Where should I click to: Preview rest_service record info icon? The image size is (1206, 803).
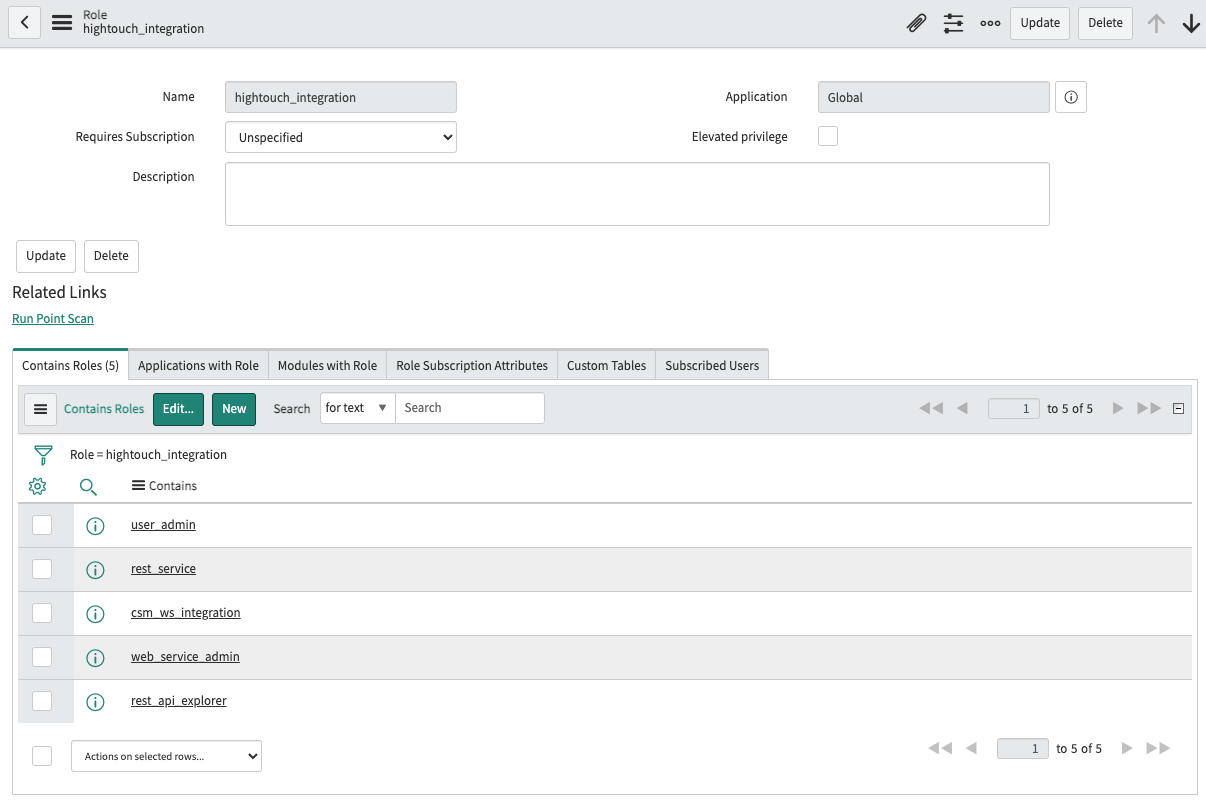coord(96,570)
